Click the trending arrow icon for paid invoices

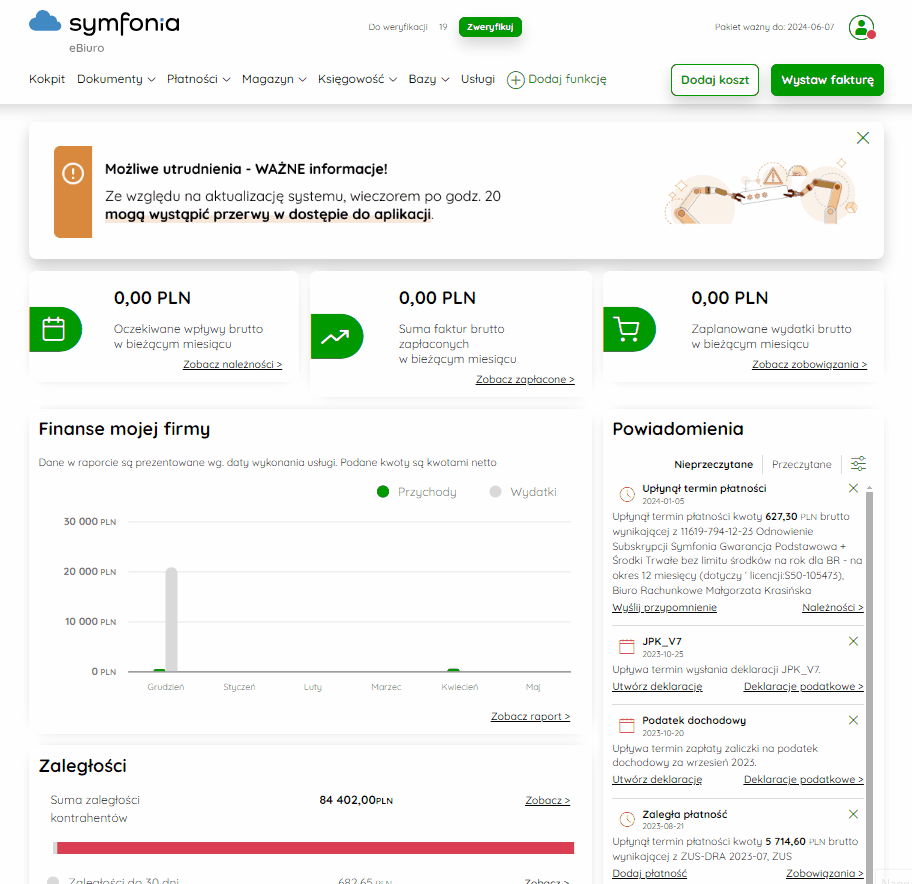pyautogui.click(x=336, y=336)
